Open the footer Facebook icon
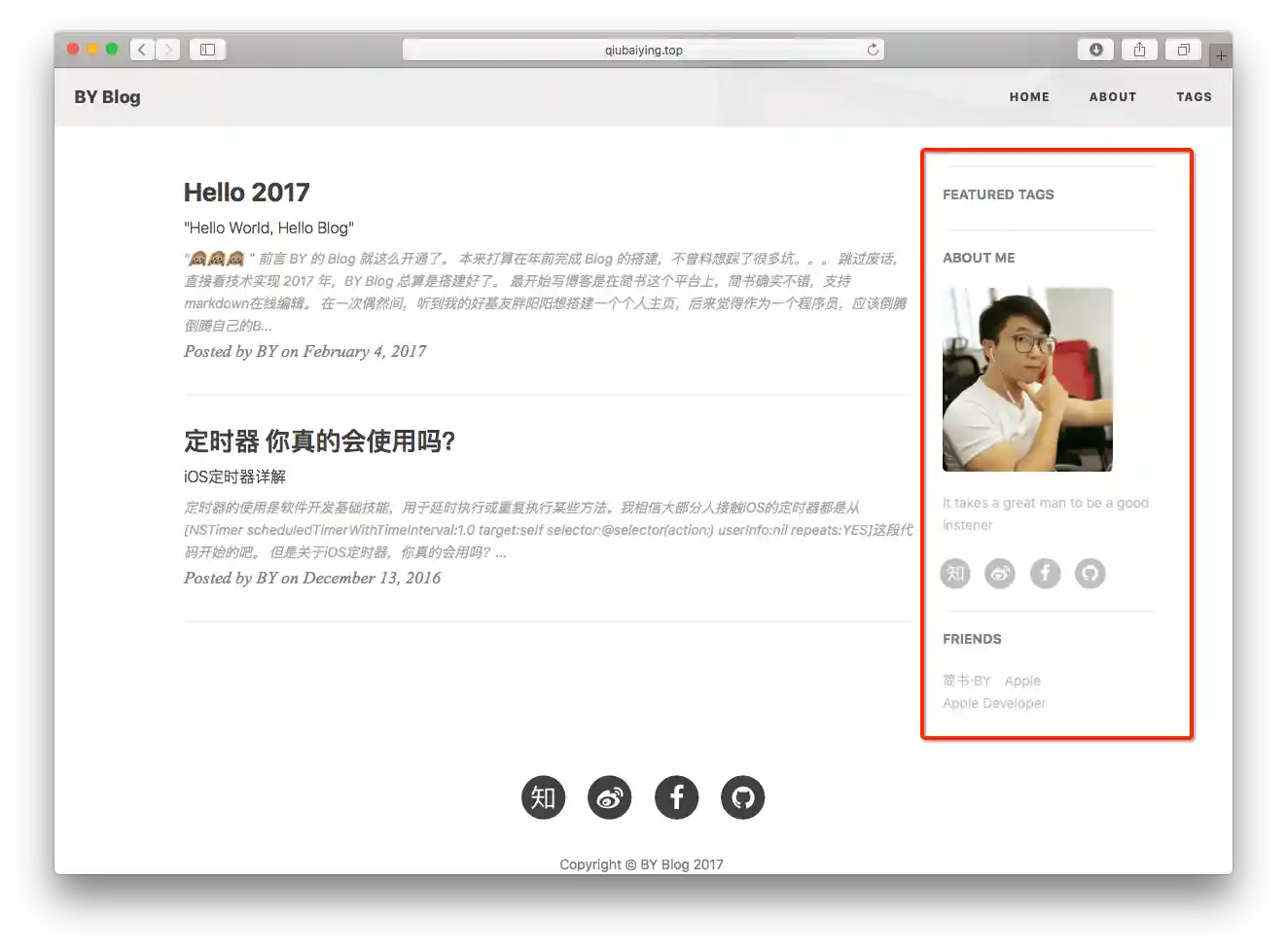This screenshot has height=952, width=1287. pyautogui.click(x=676, y=797)
